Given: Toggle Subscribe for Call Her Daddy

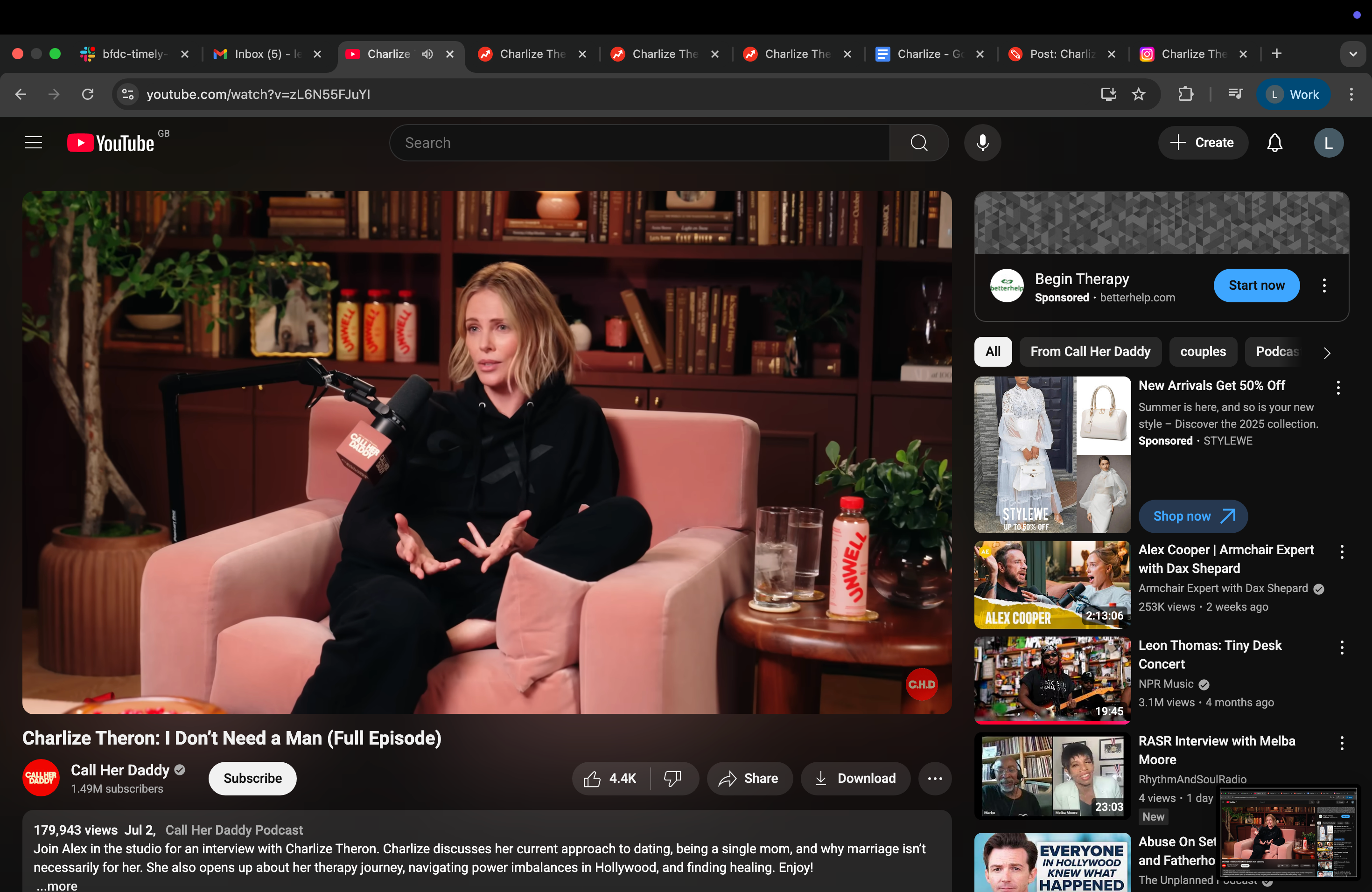Looking at the screenshot, I should click(252, 779).
